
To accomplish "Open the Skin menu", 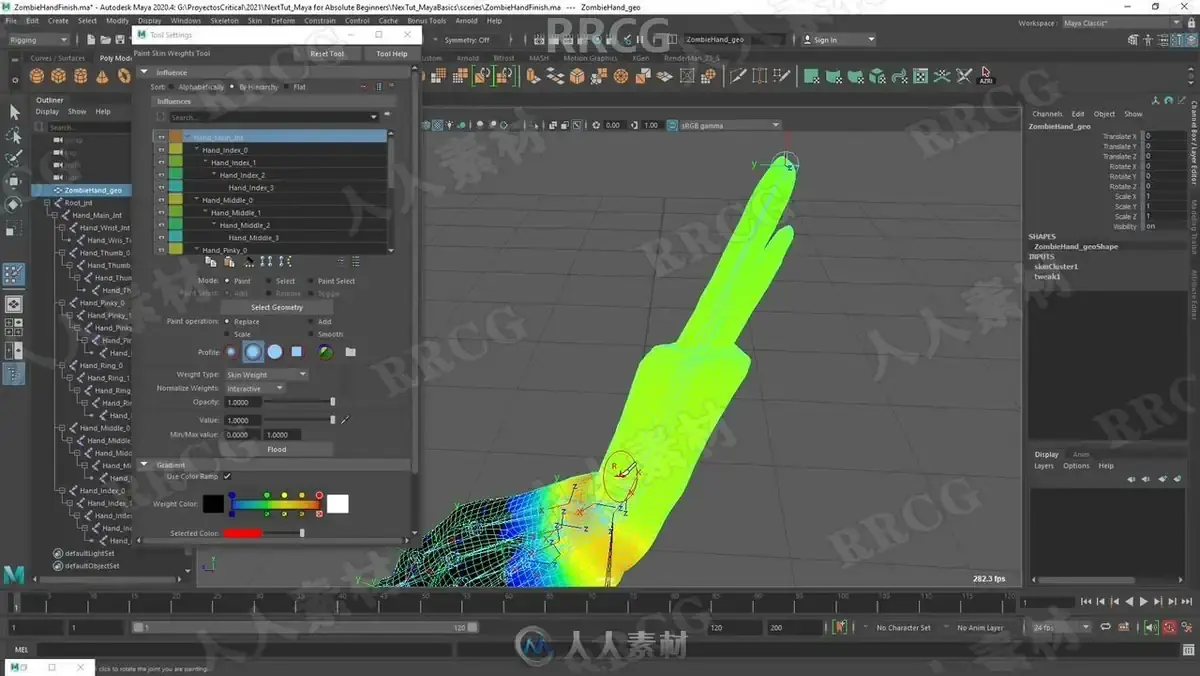I will tap(254, 20).
